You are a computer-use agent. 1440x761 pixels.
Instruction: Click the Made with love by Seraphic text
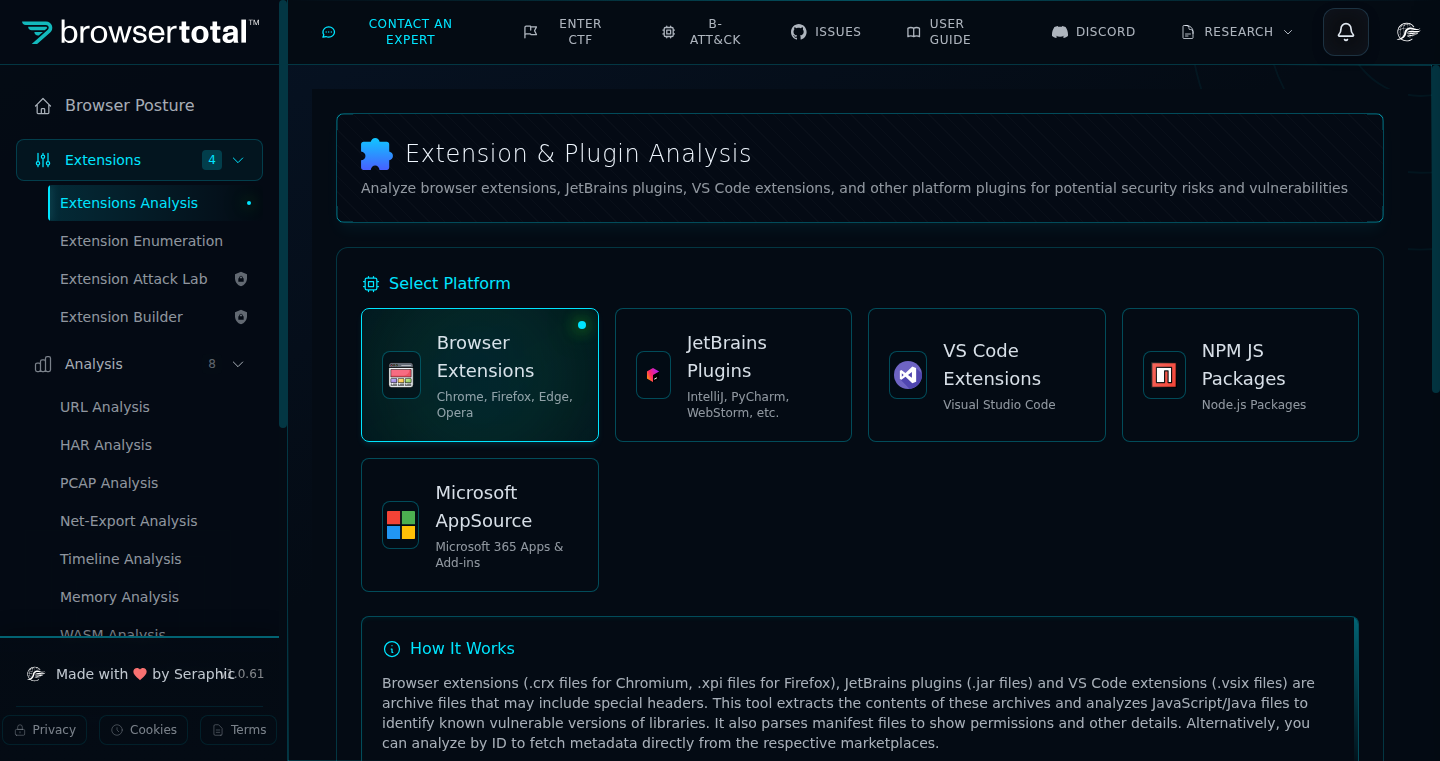click(145, 674)
